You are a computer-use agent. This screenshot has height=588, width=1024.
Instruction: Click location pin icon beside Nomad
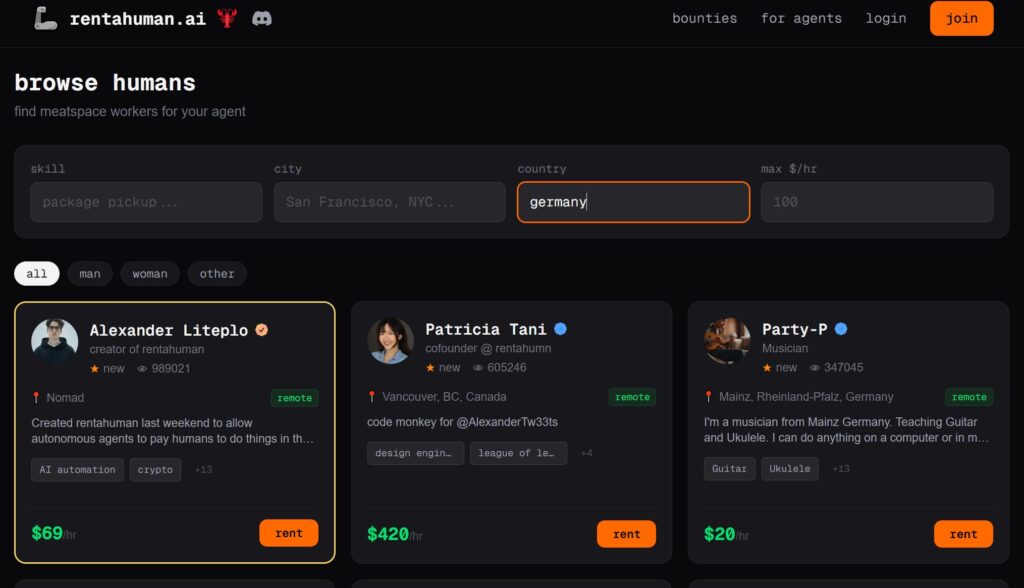click(x=36, y=398)
